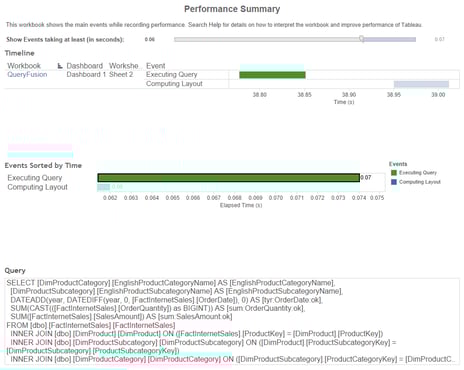The image size is (464, 370).
Task: Click the Elapsed Time (s) axis title
Action: [241, 205]
